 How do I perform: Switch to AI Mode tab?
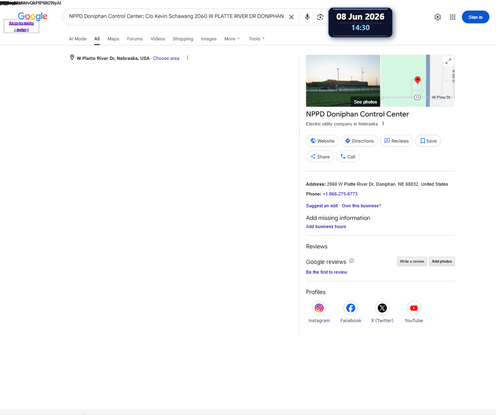tap(77, 39)
